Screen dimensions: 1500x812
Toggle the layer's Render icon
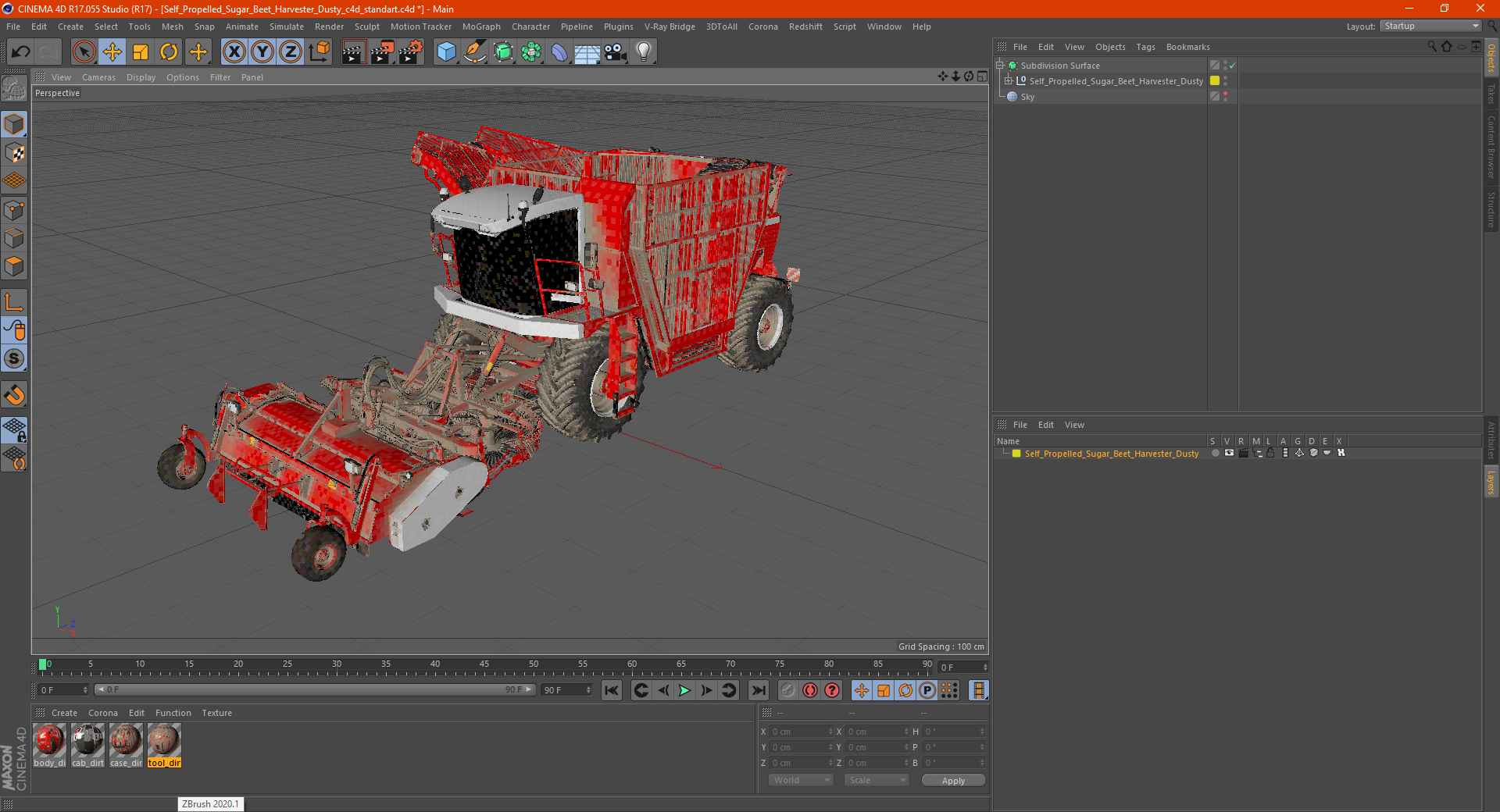point(1243,454)
